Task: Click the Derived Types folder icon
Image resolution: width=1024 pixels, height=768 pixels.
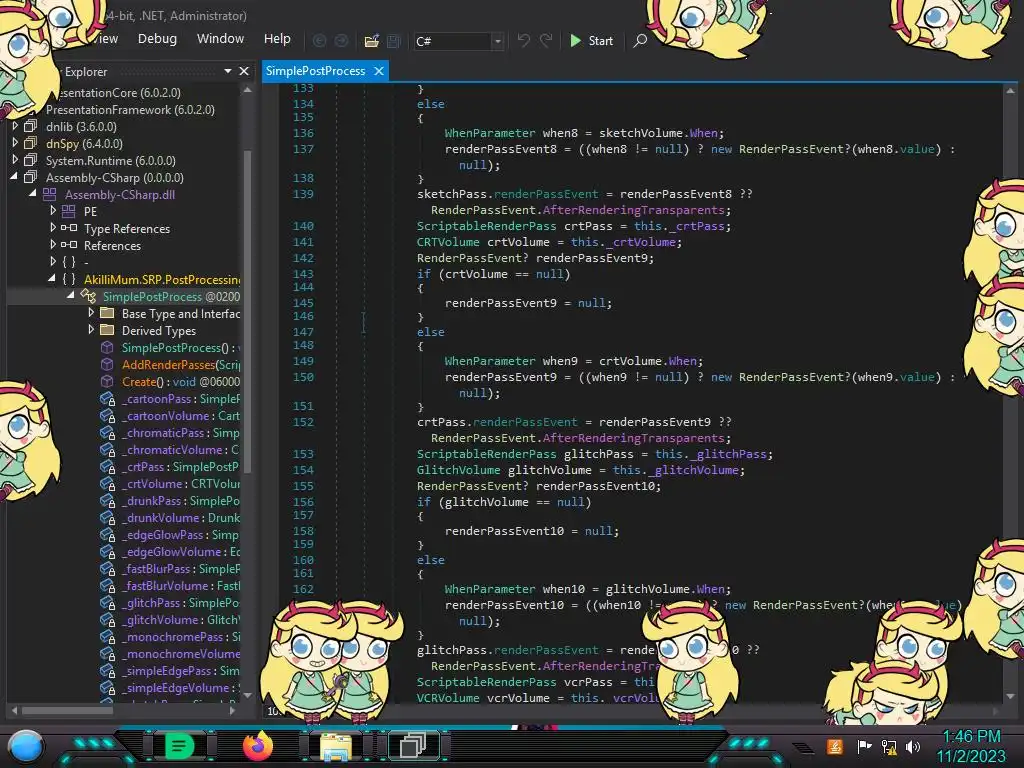Action: (x=107, y=330)
